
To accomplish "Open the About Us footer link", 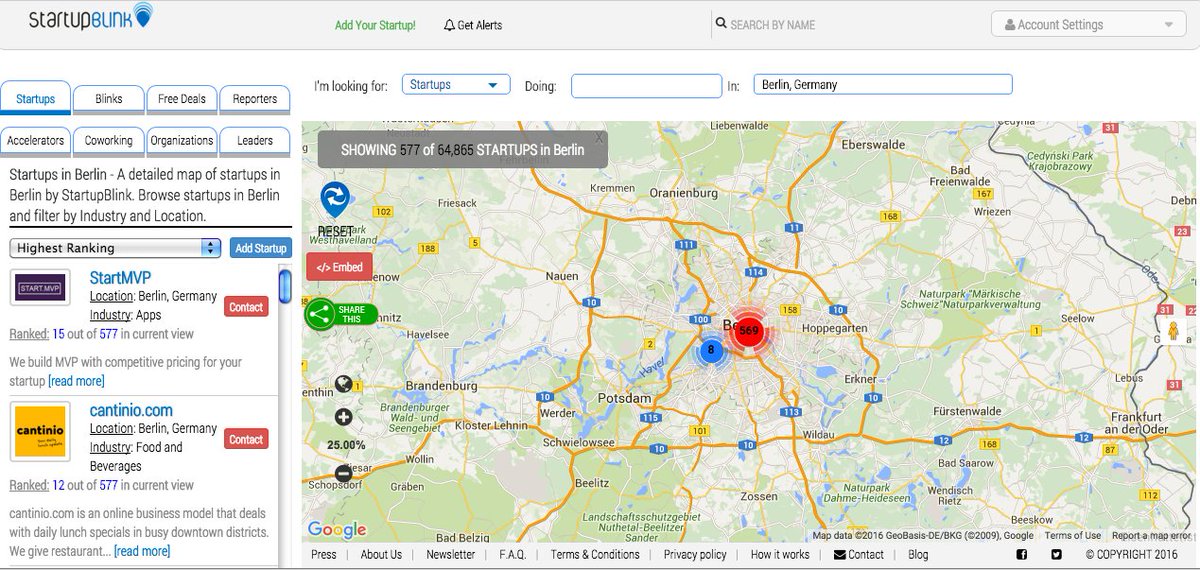I will [381, 554].
